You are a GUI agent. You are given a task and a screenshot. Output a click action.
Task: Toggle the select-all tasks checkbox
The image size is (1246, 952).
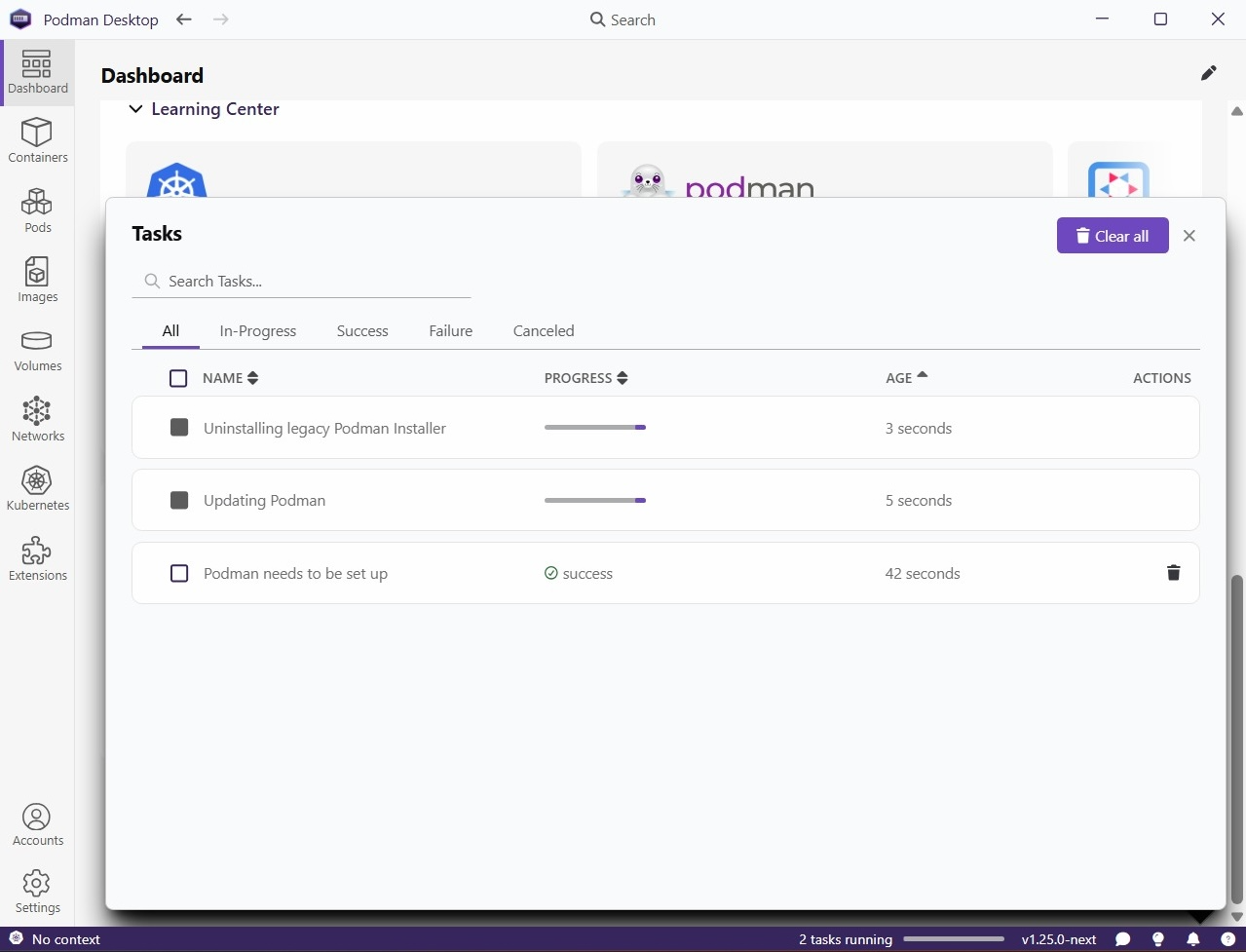pyautogui.click(x=178, y=378)
